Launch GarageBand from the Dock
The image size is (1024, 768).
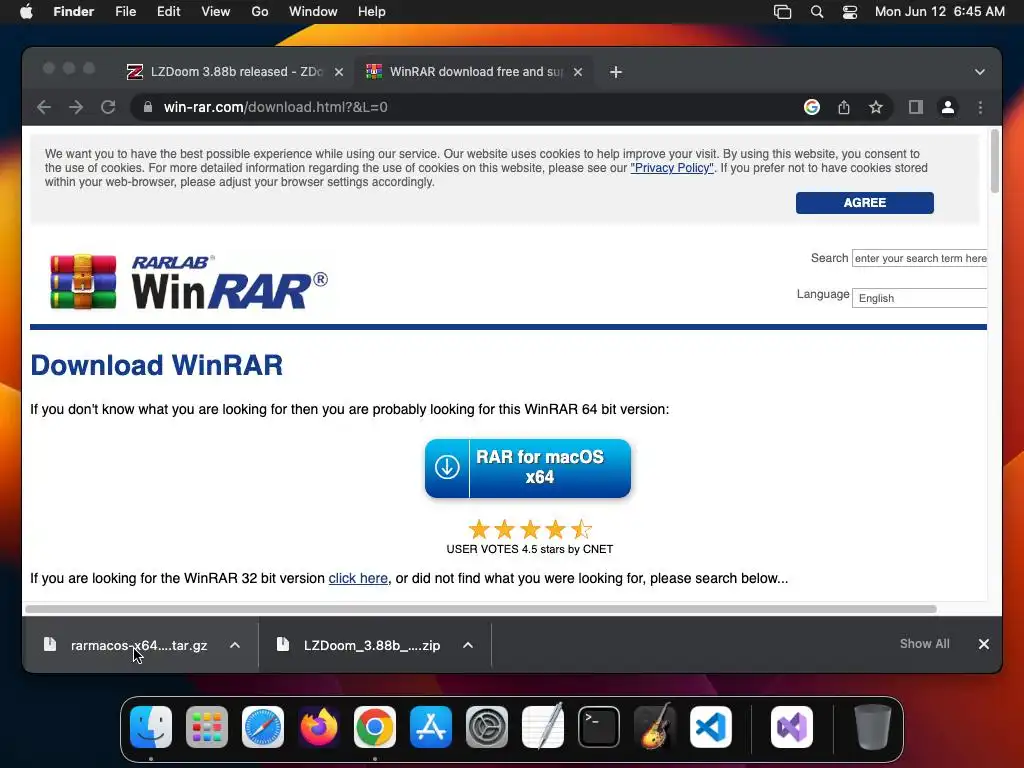pyautogui.click(x=655, y=727)
